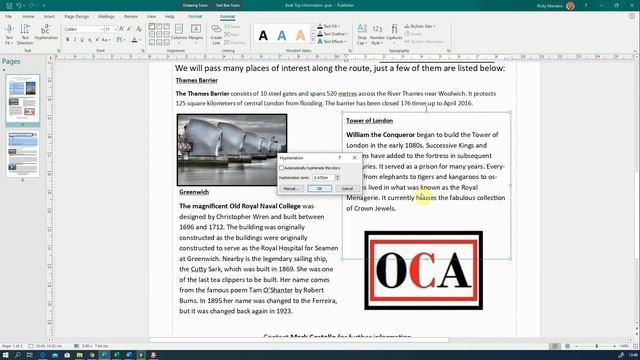Open the Margins dropdown
The image size is (640, 360).
196,34
